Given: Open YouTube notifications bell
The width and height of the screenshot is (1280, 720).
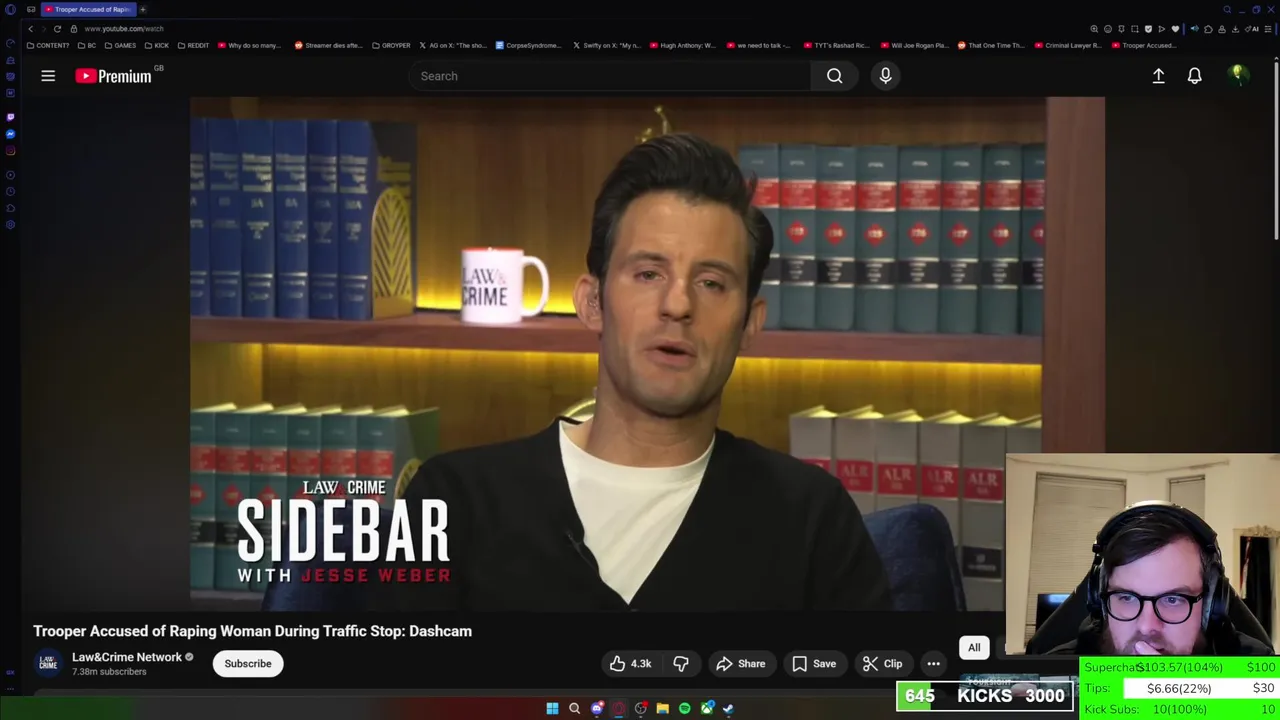Looking at the screenshot, I should point(1194,76).
